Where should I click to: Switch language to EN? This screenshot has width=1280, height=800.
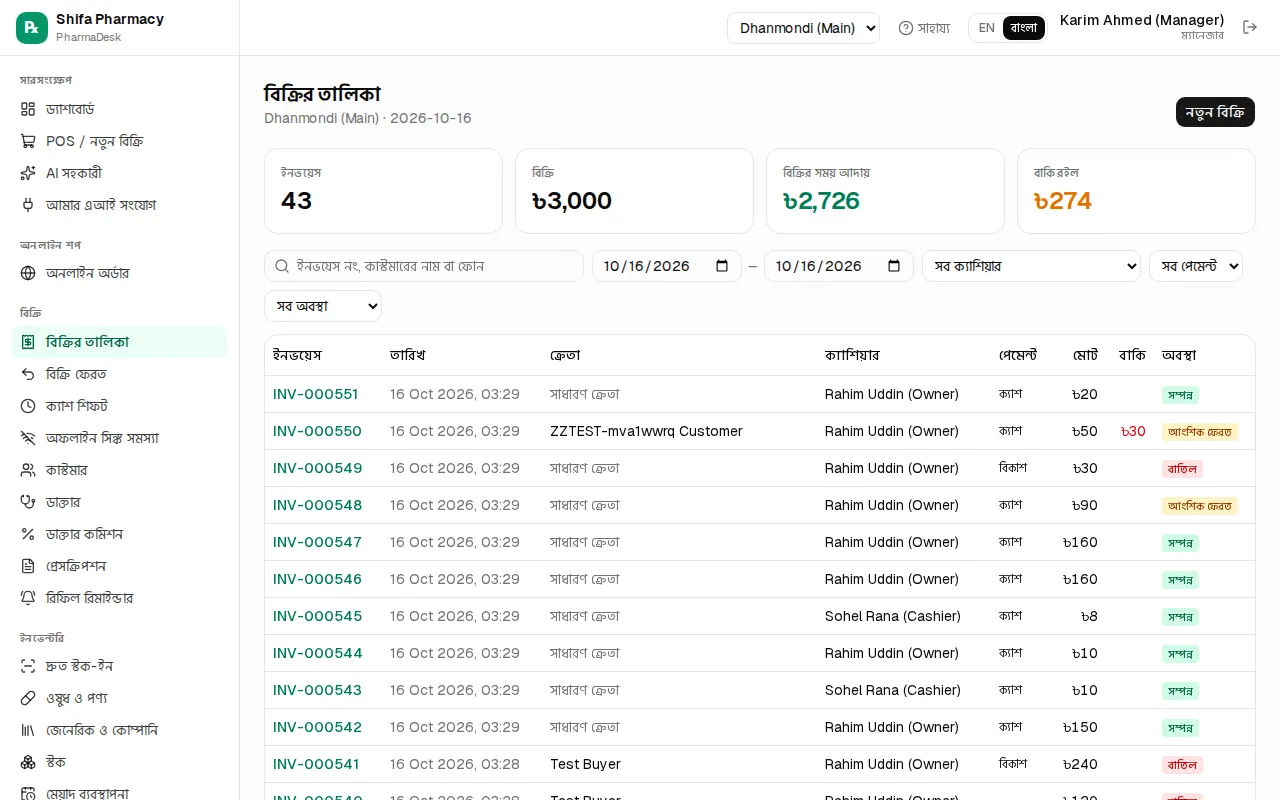coord(986,28)
